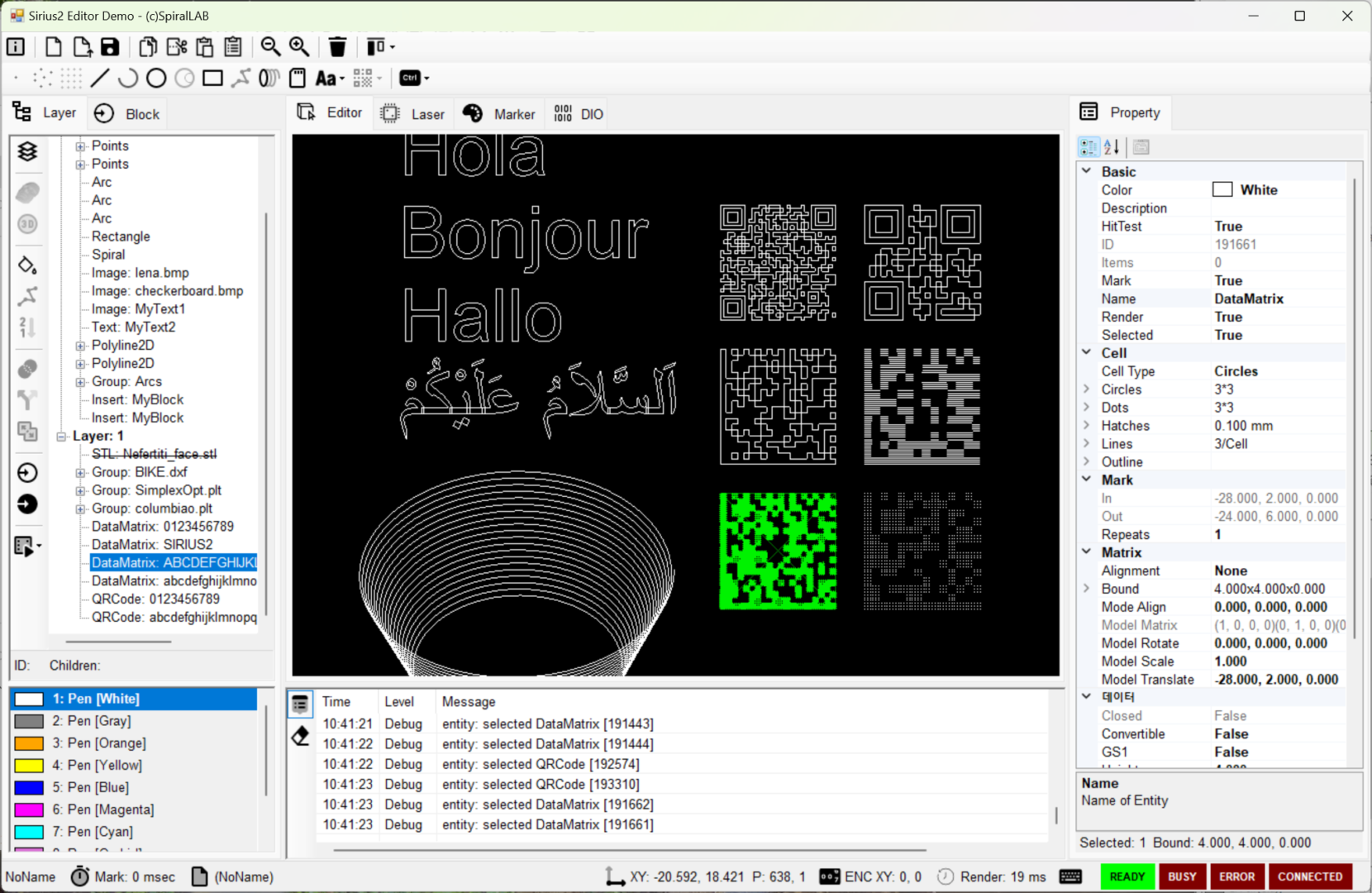The width and height of the screenshot is (1372, 893).
Task: Select the Rectangle drawing tool
Action: click(212, 79)
